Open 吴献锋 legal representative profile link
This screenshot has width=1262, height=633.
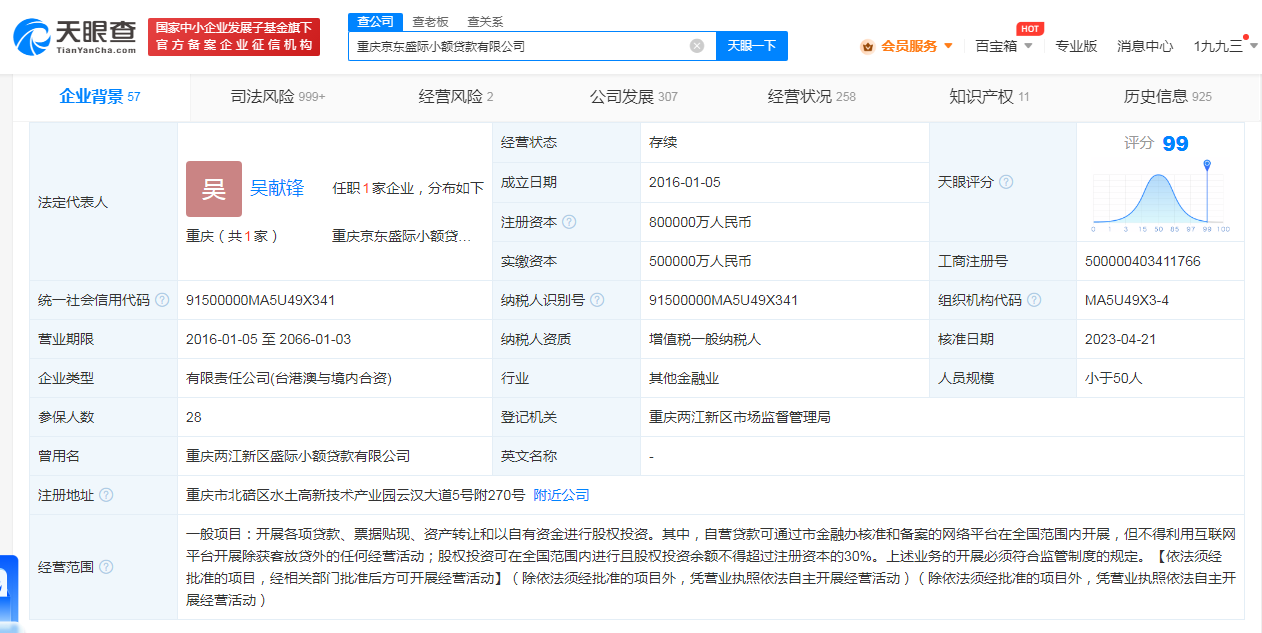277,188
